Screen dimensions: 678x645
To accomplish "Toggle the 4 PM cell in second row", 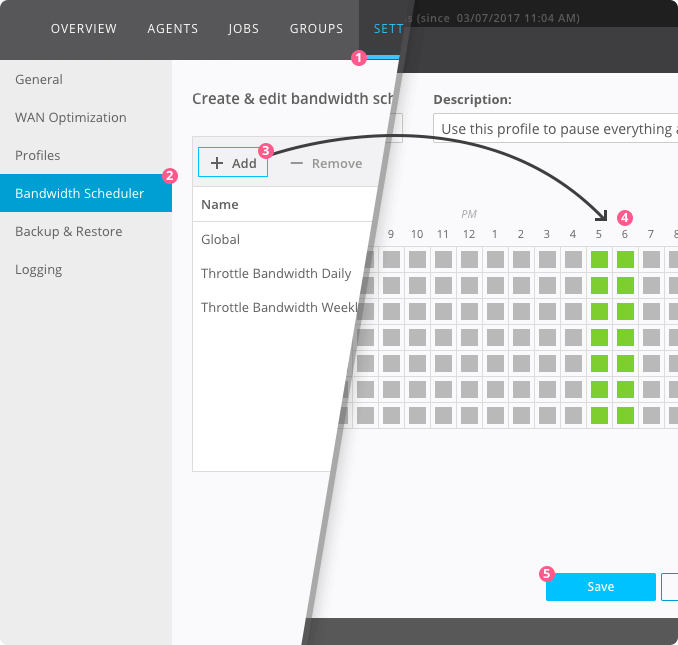I will tap(573, 286).
